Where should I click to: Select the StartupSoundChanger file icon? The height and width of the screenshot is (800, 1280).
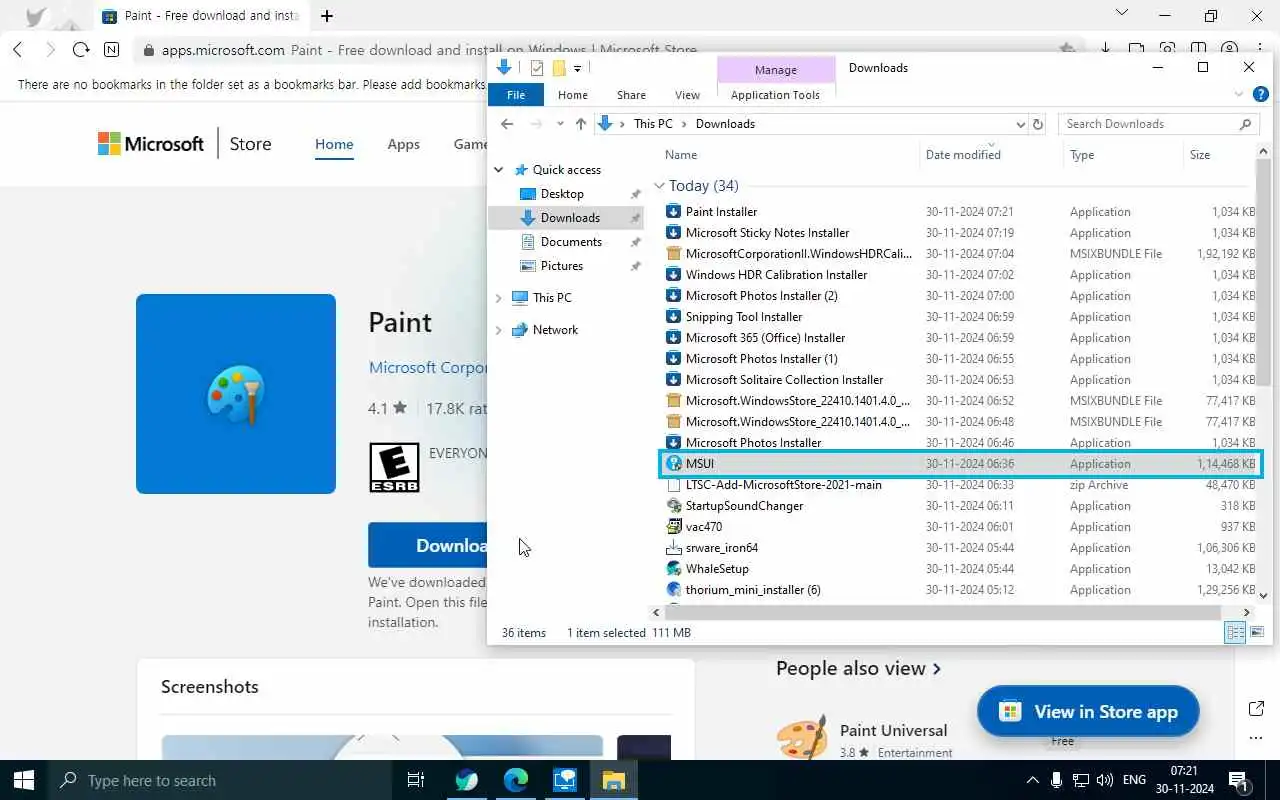point(674,506)
